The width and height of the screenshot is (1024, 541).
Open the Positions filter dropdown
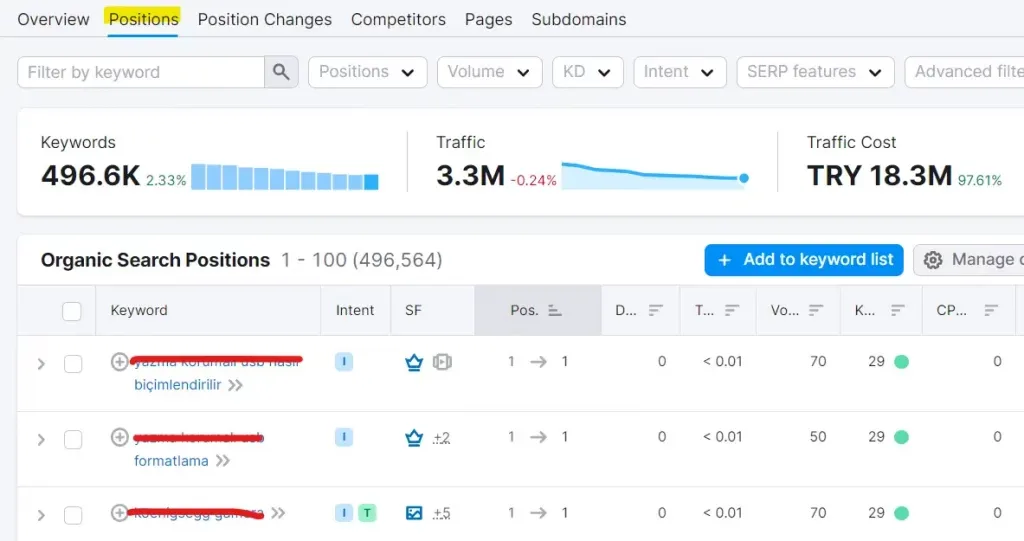point(368,72)
